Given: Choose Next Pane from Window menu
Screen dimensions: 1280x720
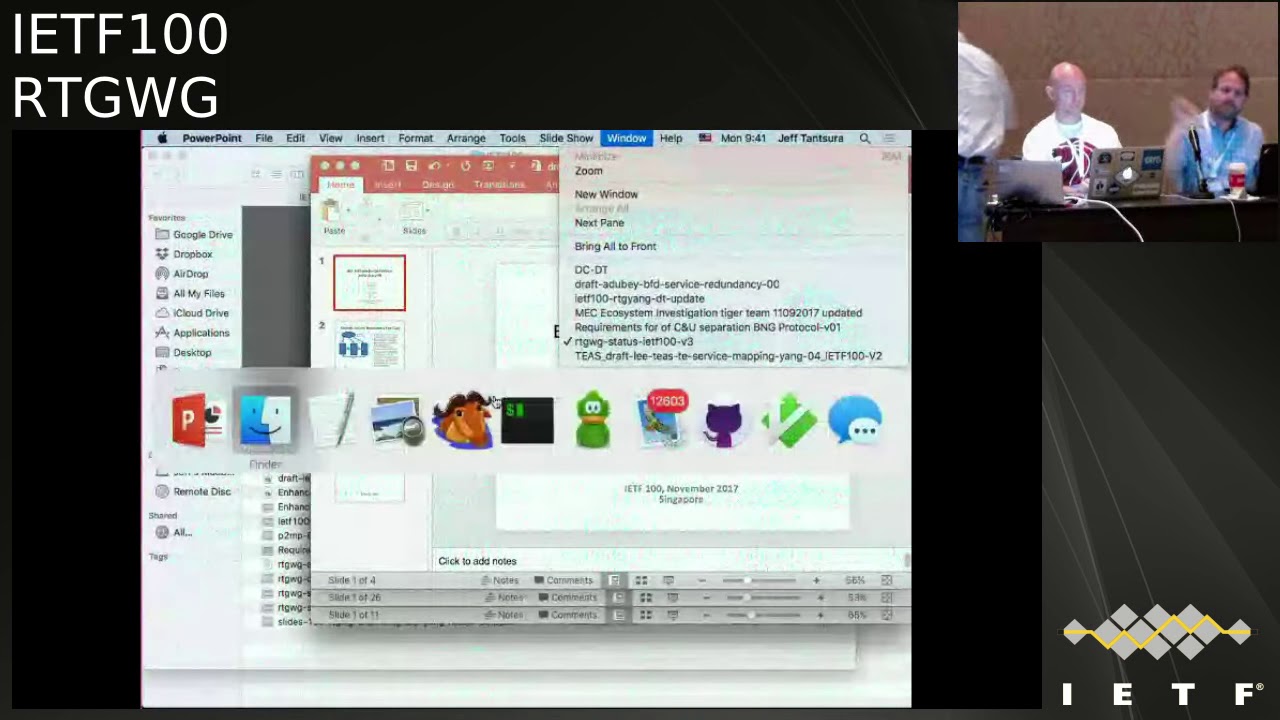Looking at the screenshot, I should coord(599,223).
